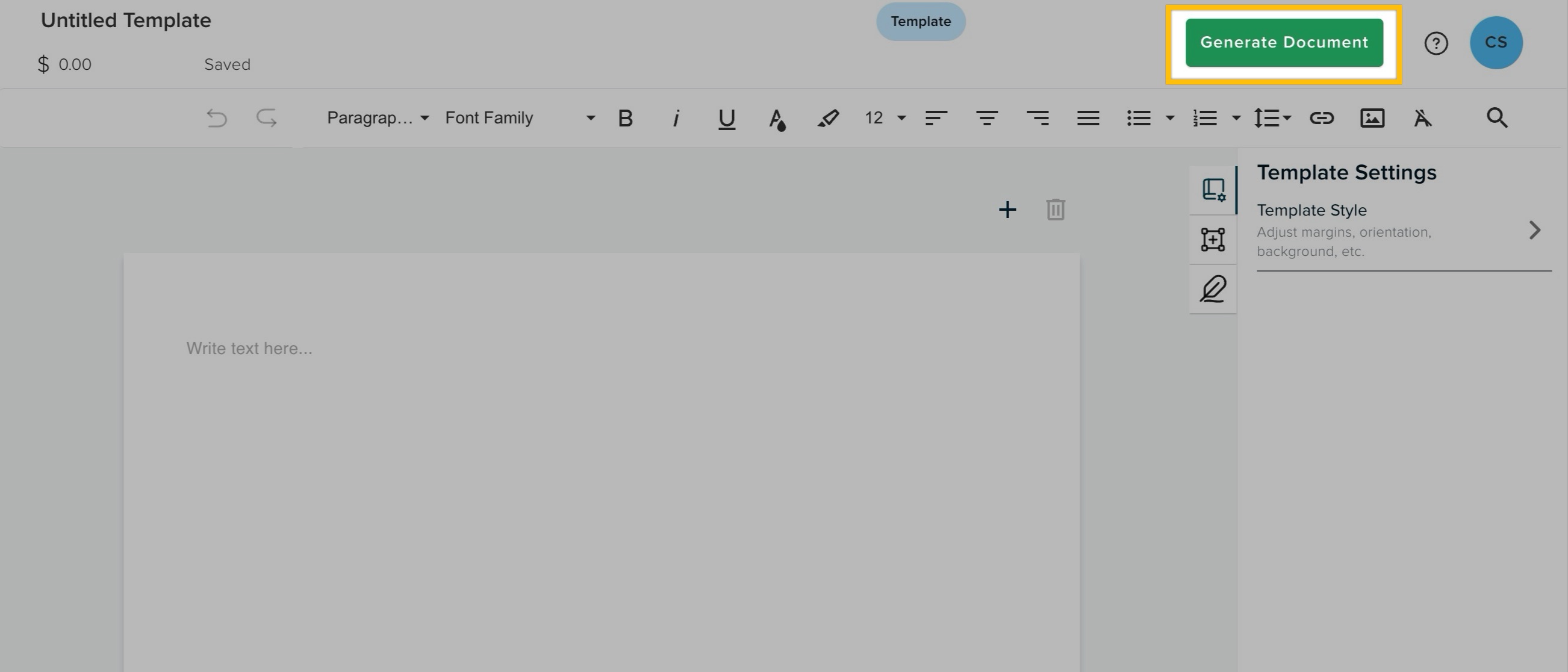
Task: Insert a numbered list
Action: click(1205, 118)
